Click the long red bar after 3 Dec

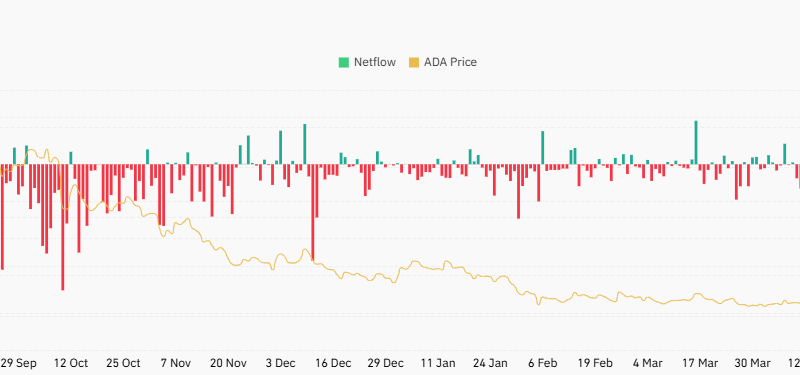pyautogui.click(x=313, y=213)
